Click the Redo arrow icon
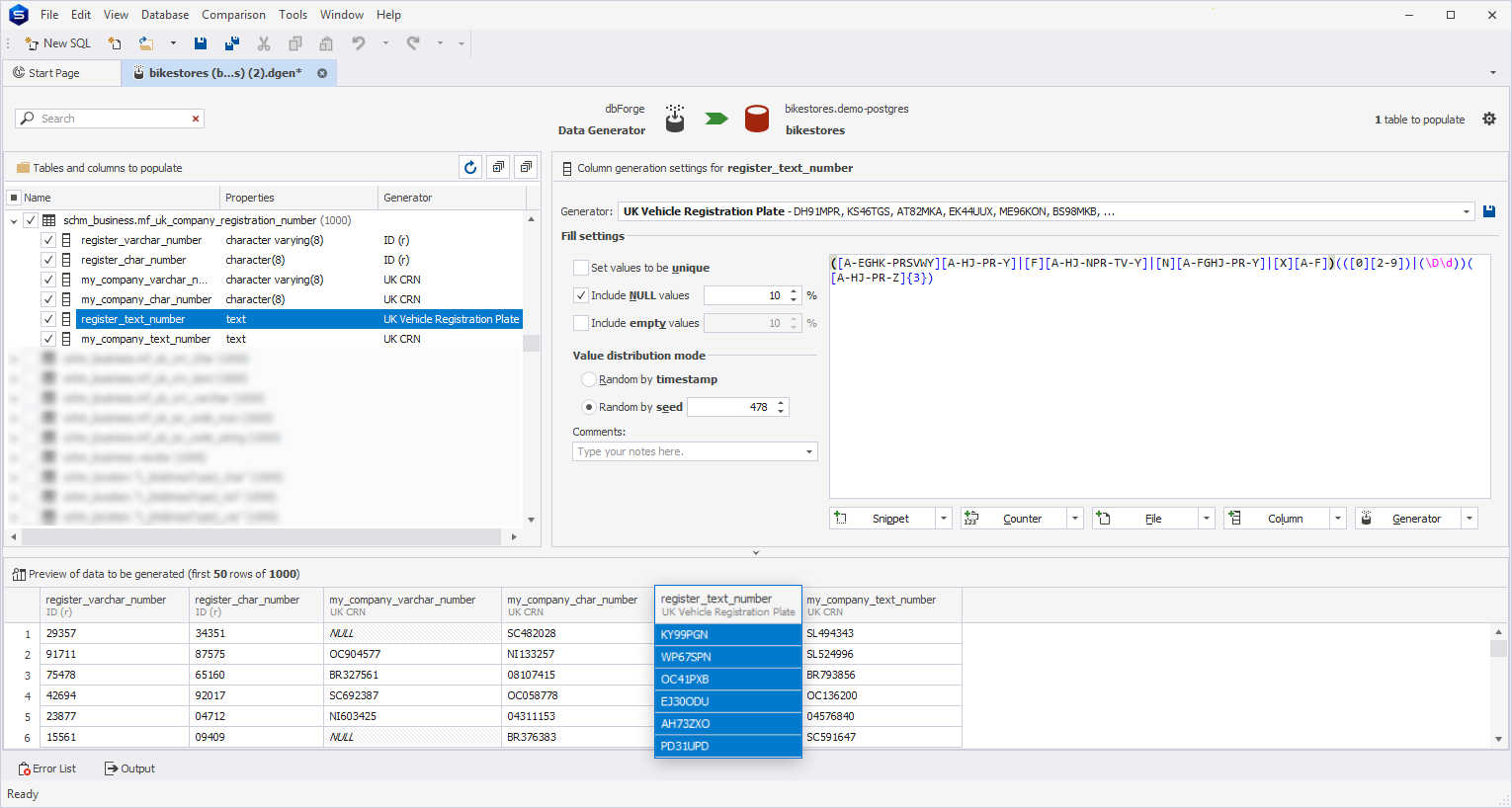 413,43
